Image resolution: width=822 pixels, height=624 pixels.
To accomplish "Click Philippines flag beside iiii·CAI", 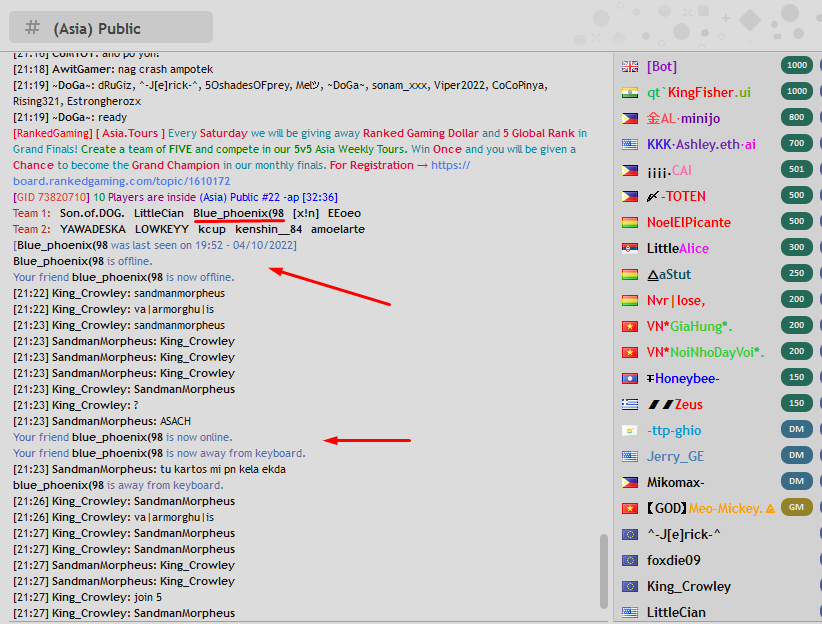I will 630,170.
